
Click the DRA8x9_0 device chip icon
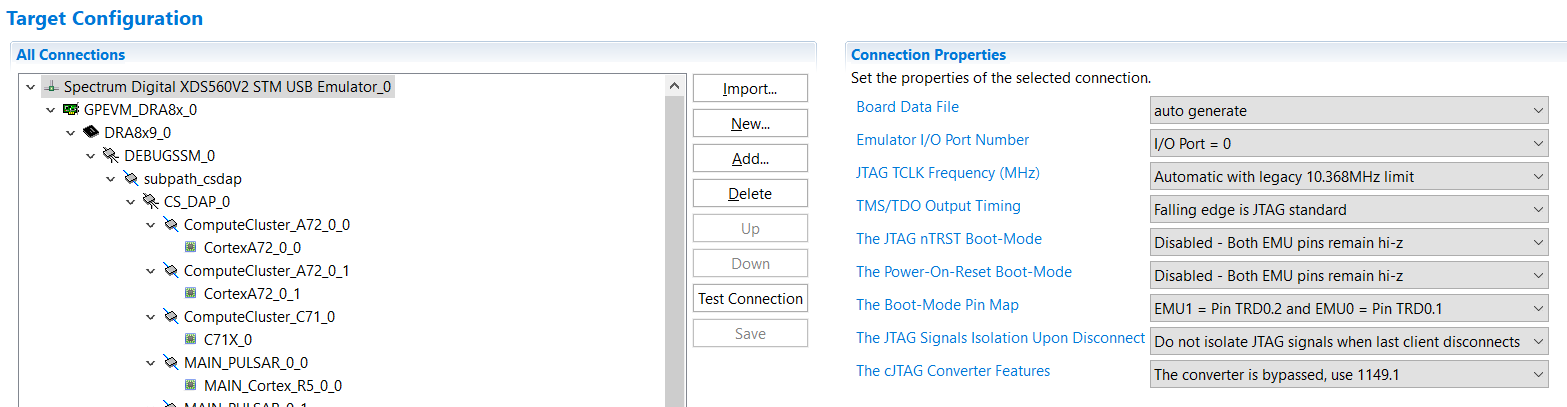(x=92, y=133)
